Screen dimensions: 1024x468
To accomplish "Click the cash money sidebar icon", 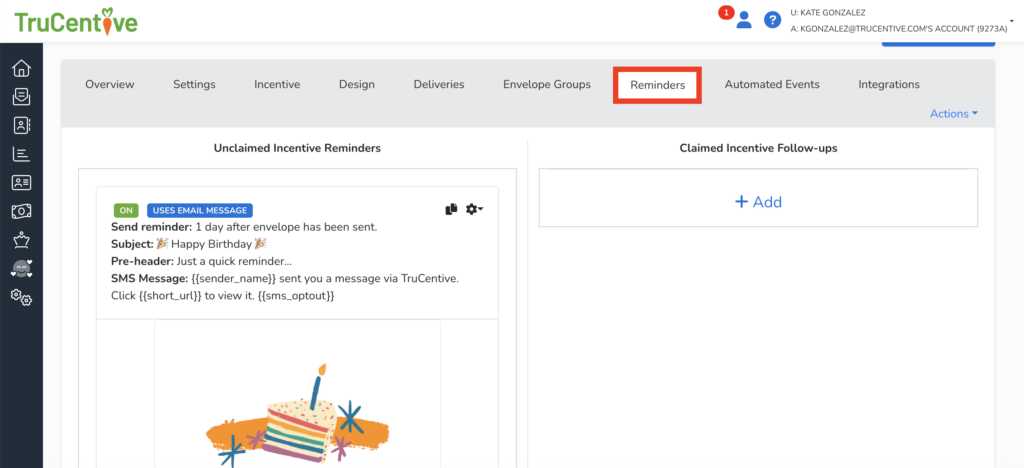I will [x=21, y=211].
